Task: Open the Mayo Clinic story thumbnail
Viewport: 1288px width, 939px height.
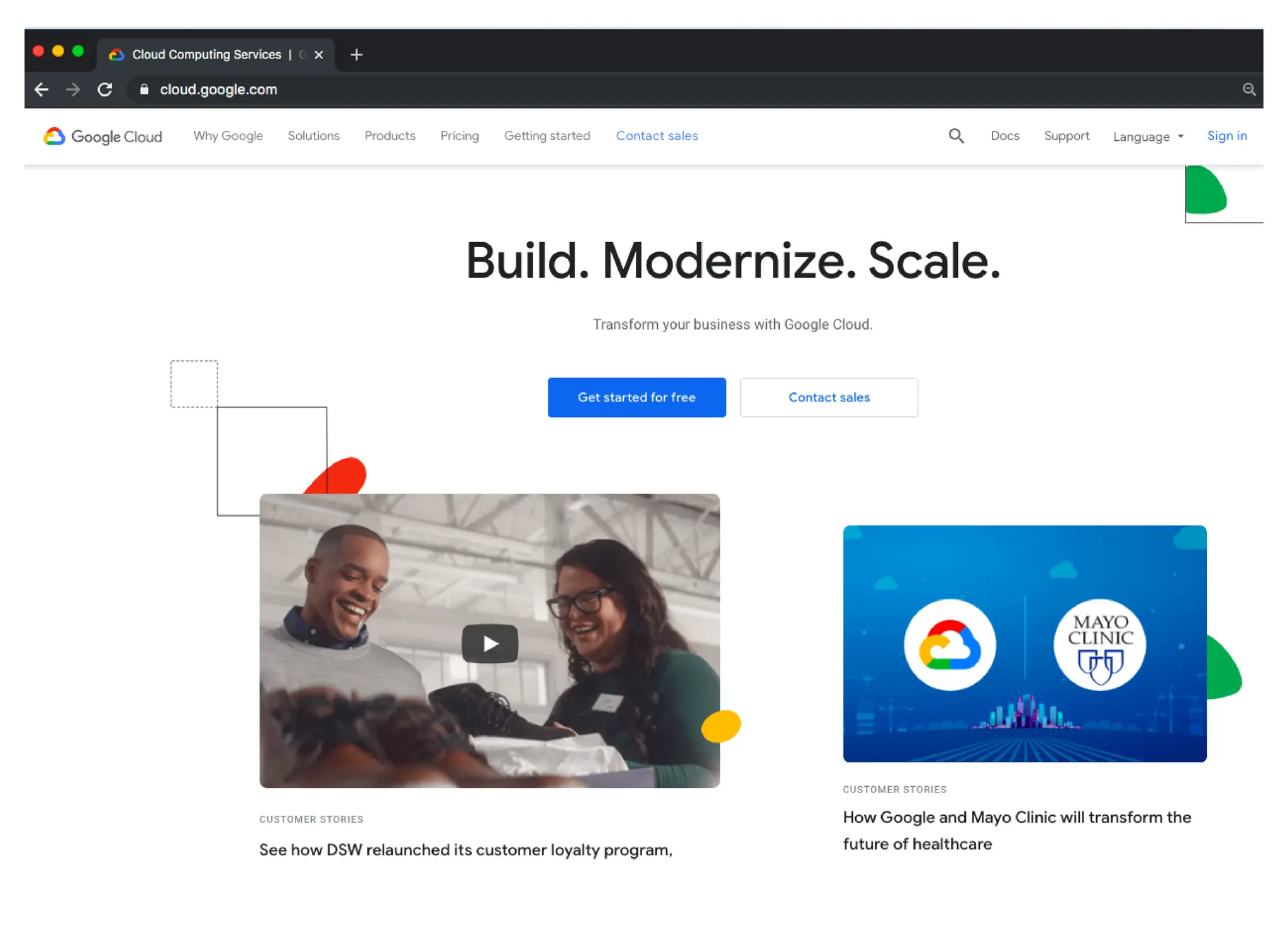Action: coord(1024,643)
